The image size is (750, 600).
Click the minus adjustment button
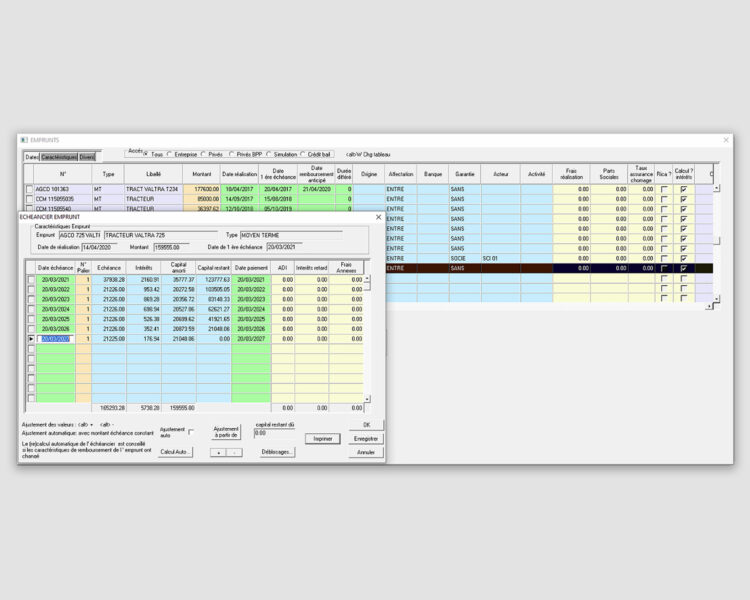234,452
